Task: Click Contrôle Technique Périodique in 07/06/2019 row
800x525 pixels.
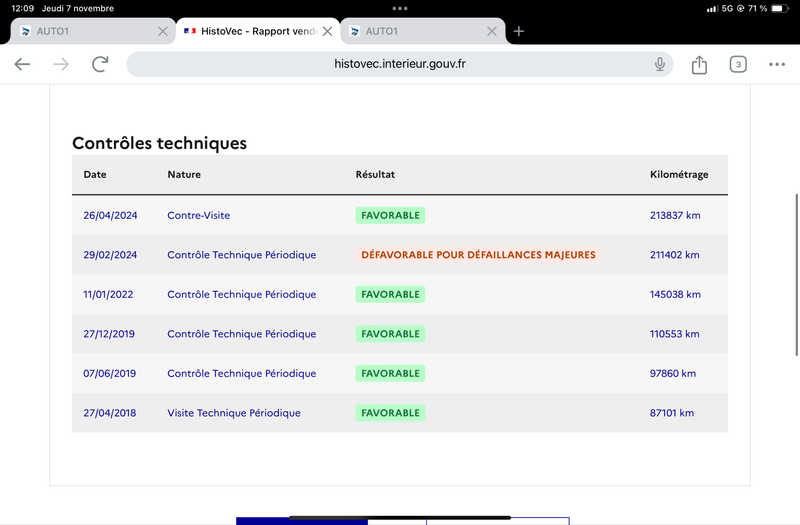Action: [x=242, y=373]
